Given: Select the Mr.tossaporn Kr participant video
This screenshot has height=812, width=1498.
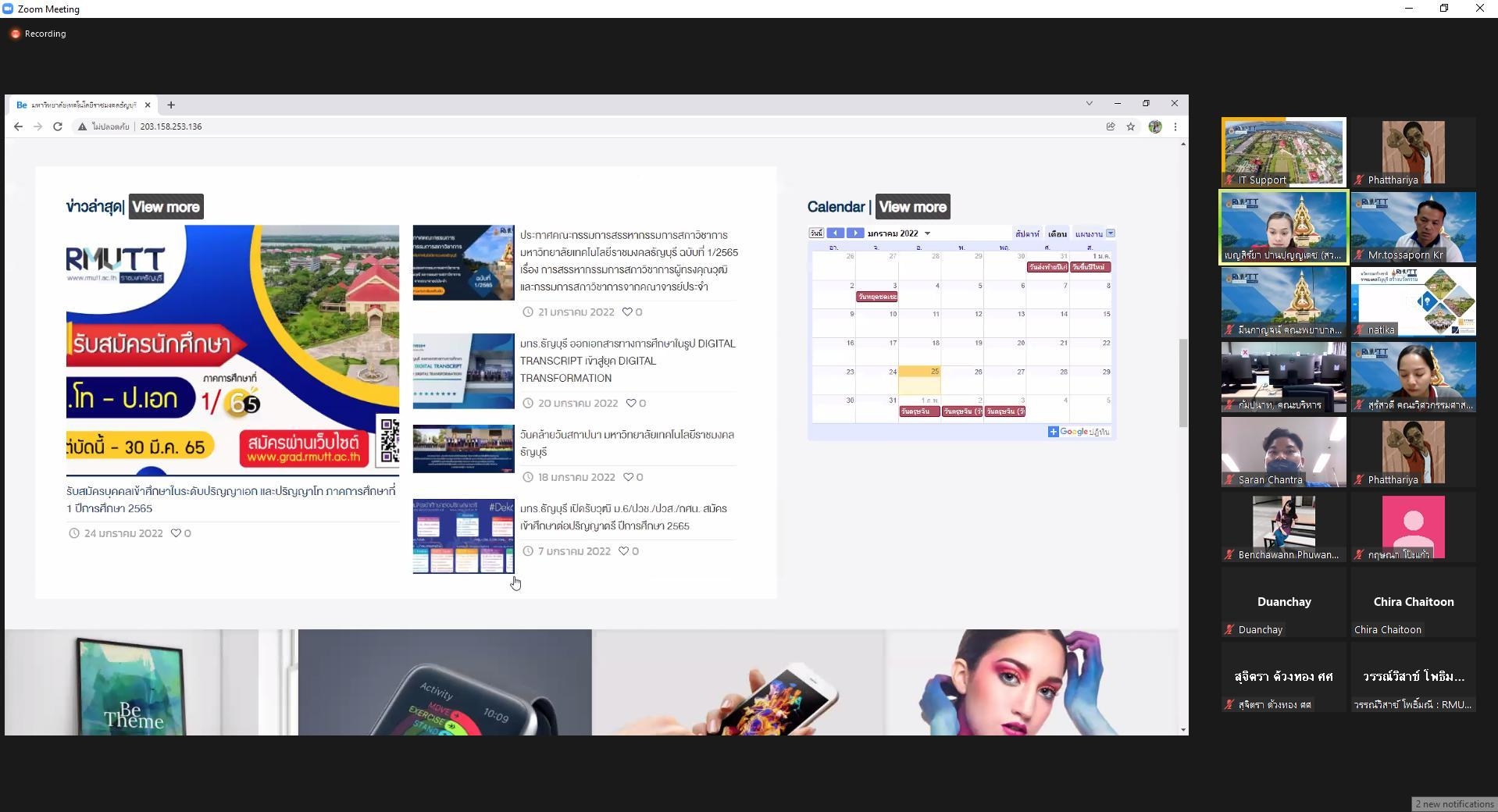Looking at the screenshot, I should tap(1414, 227).
